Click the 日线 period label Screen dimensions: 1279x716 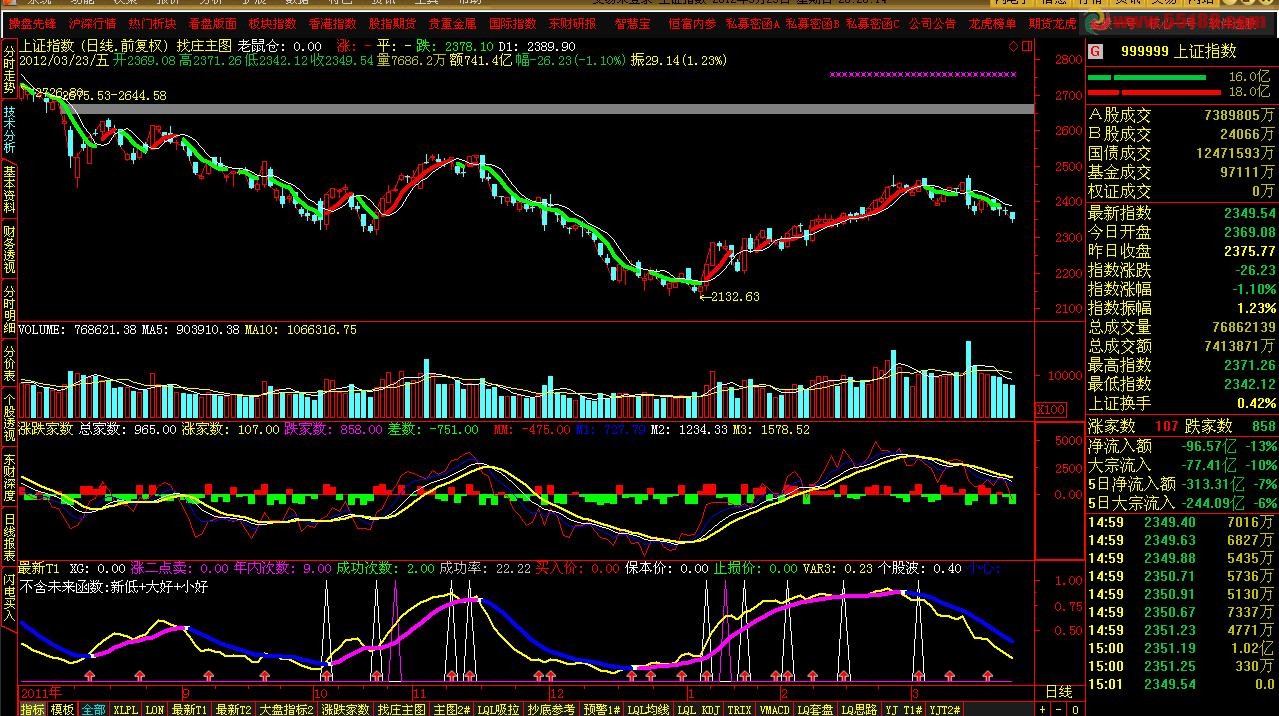pos(1059,692)
